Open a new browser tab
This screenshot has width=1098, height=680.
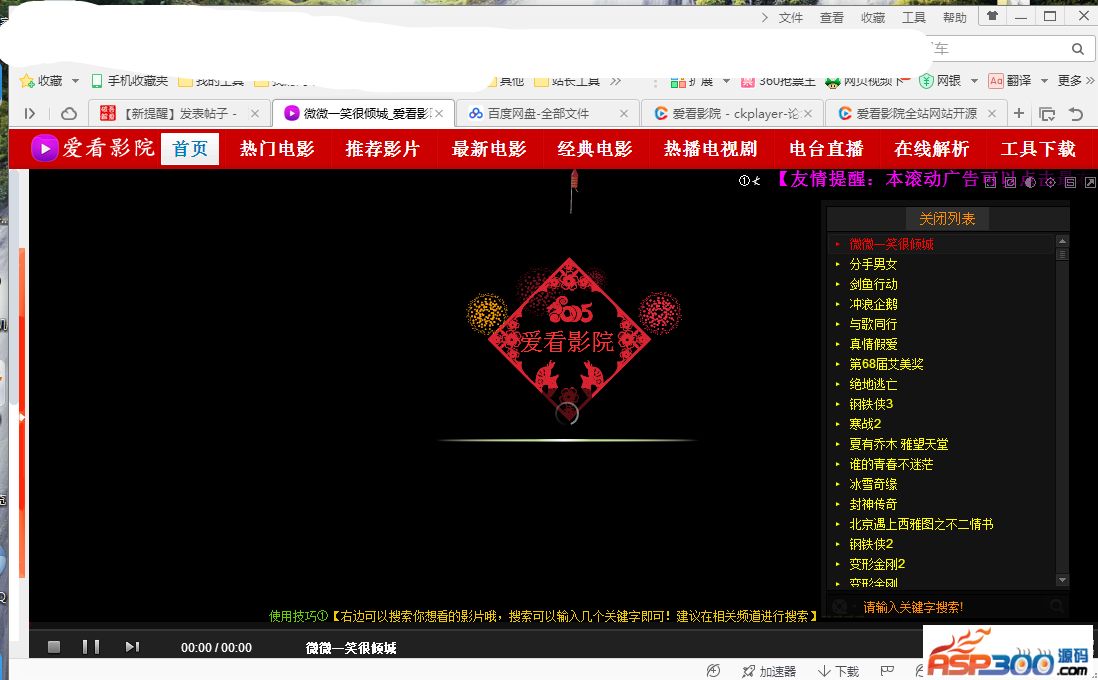pos(1019,113)
